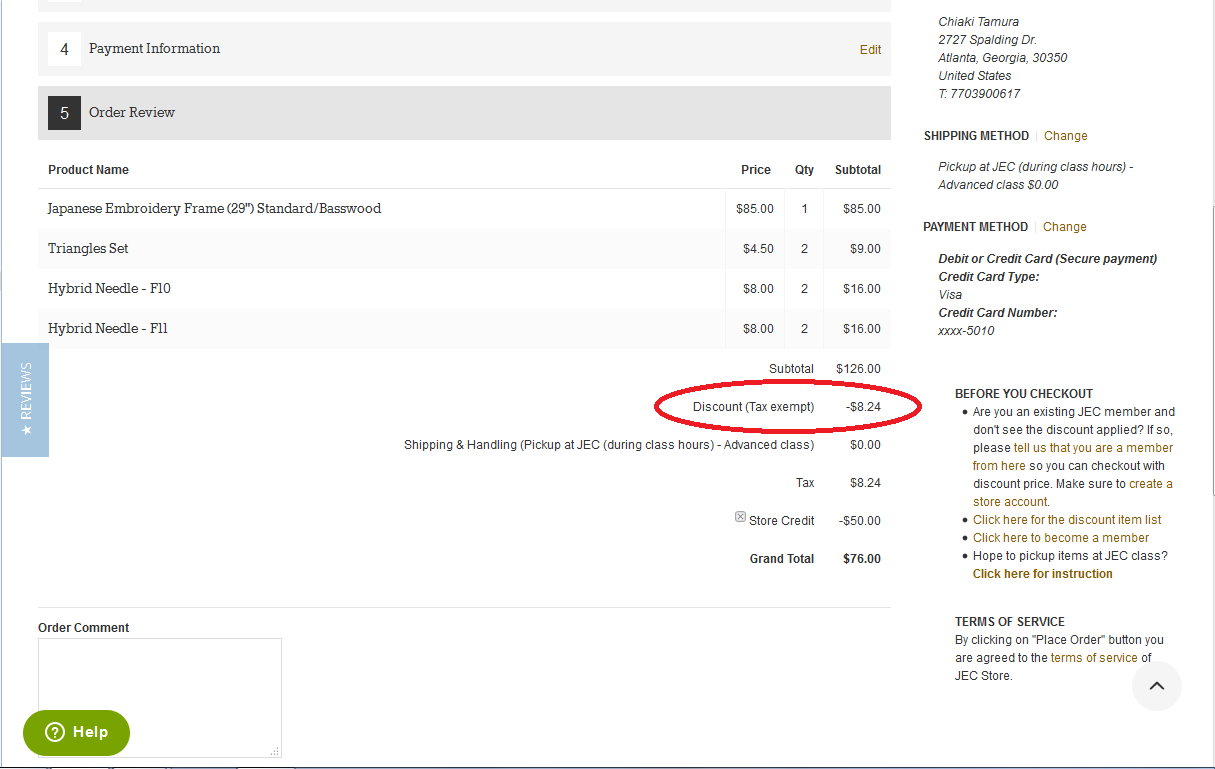Open the discount item list link

(1066, 520)
